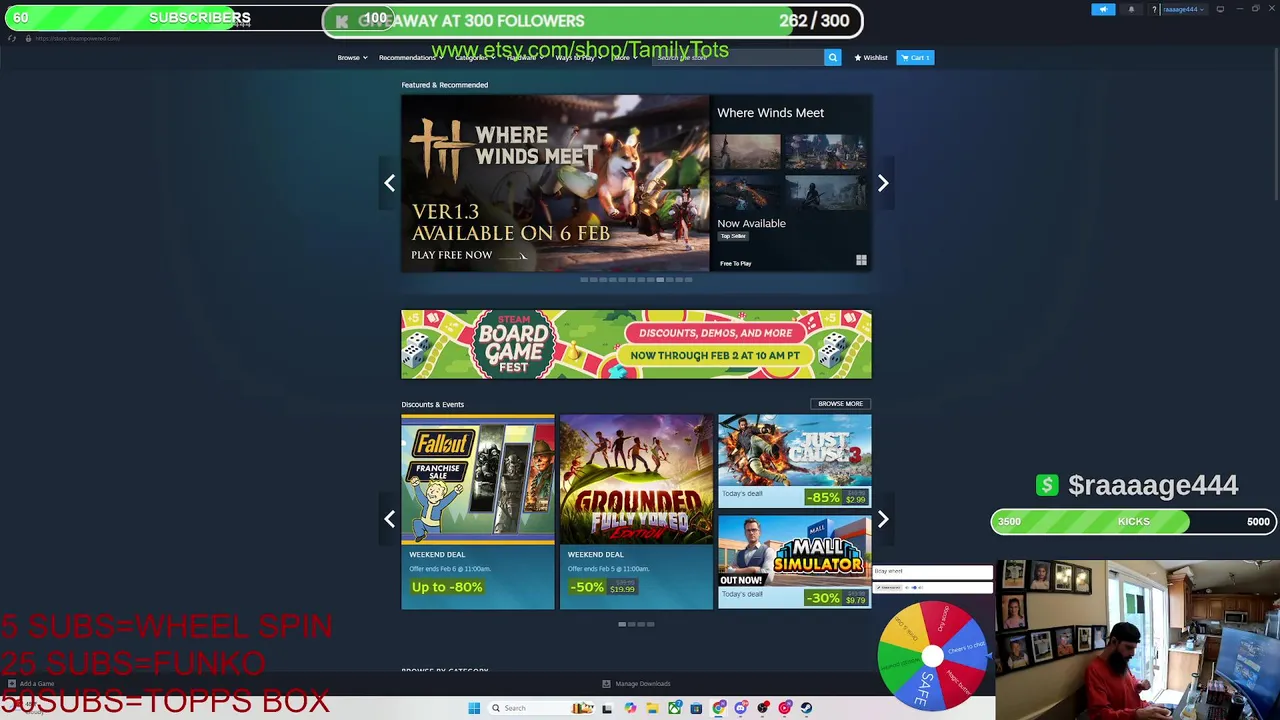Screen dimensions: 1280x720
Task: Open the Grounded Fully Yoked deal
Action: coord(636,511)
